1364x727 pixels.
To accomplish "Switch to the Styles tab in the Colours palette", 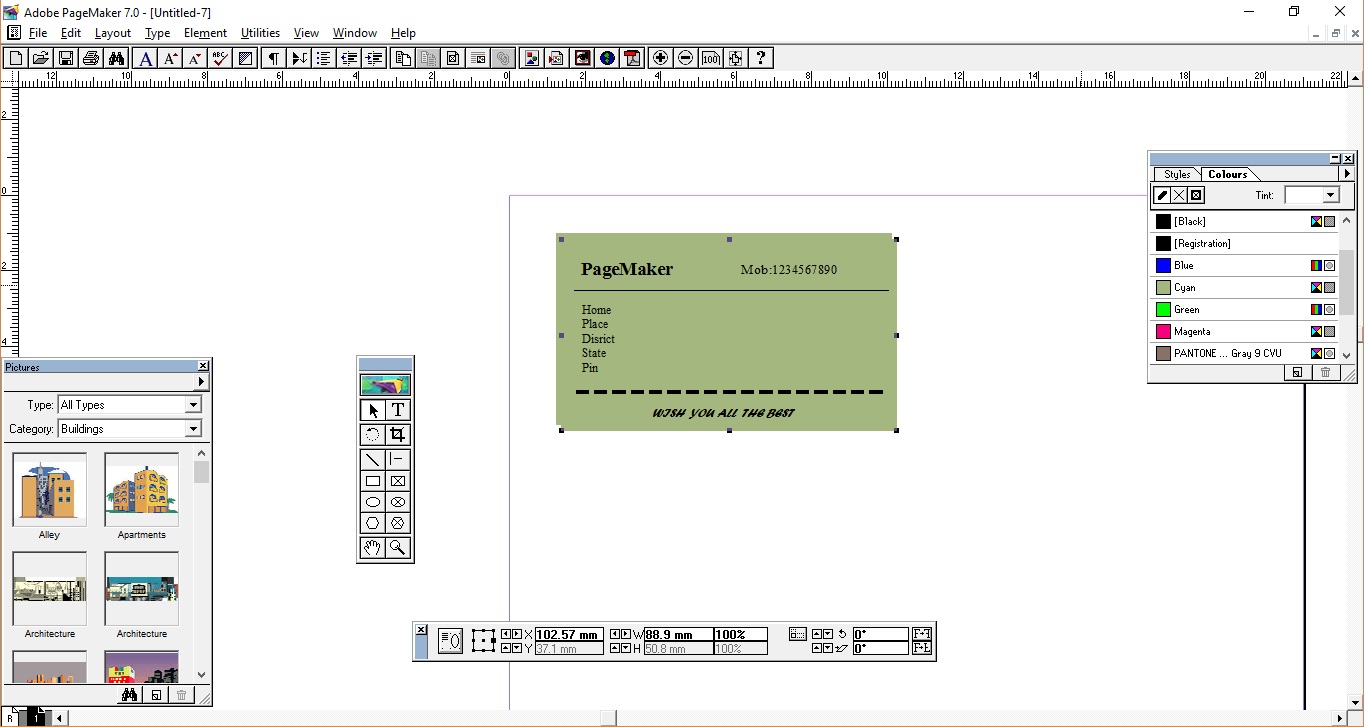I will 1176,174.
